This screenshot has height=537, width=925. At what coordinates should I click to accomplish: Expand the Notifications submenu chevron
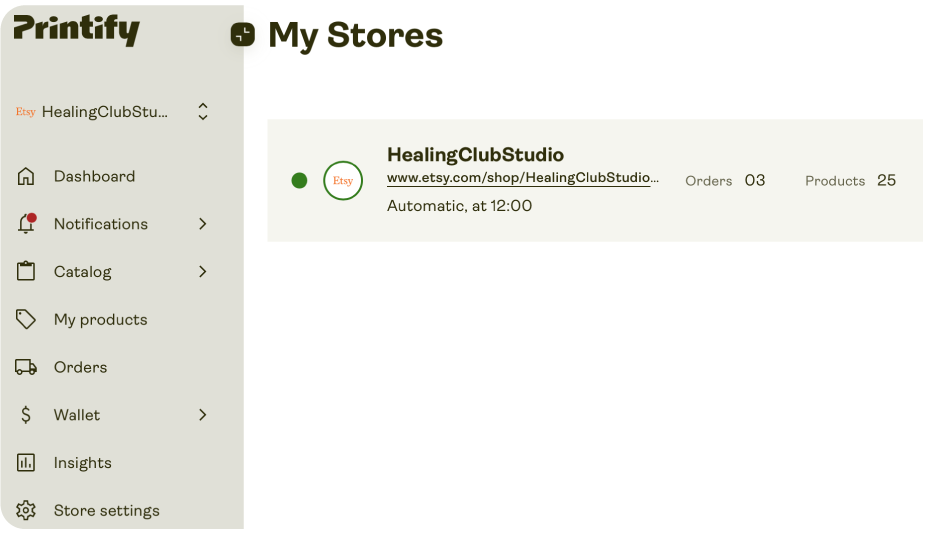point(203,224)
